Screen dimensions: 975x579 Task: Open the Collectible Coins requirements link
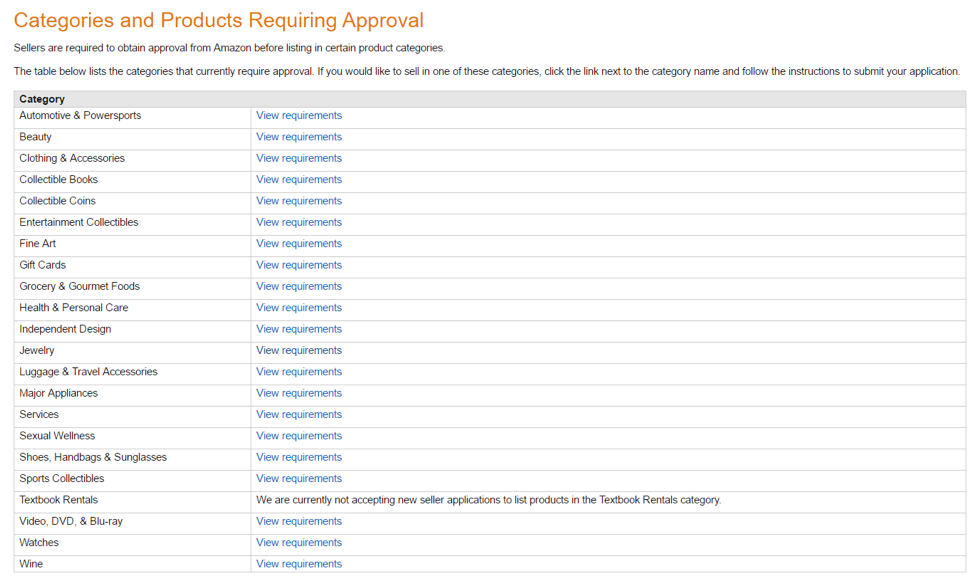(x=298, y=200)
